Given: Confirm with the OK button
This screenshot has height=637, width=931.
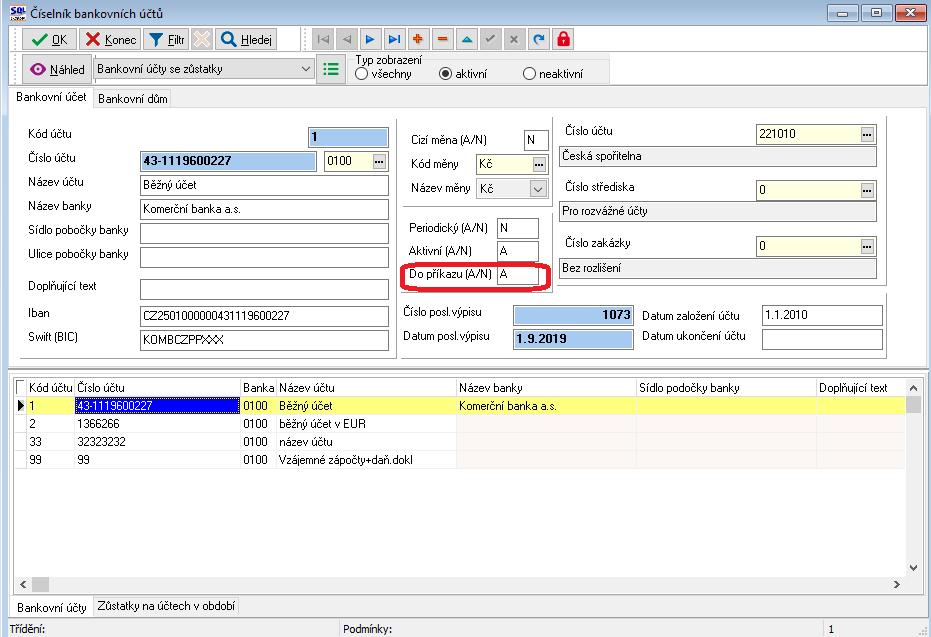Looking at the screenshot, I should coord(49,40).
